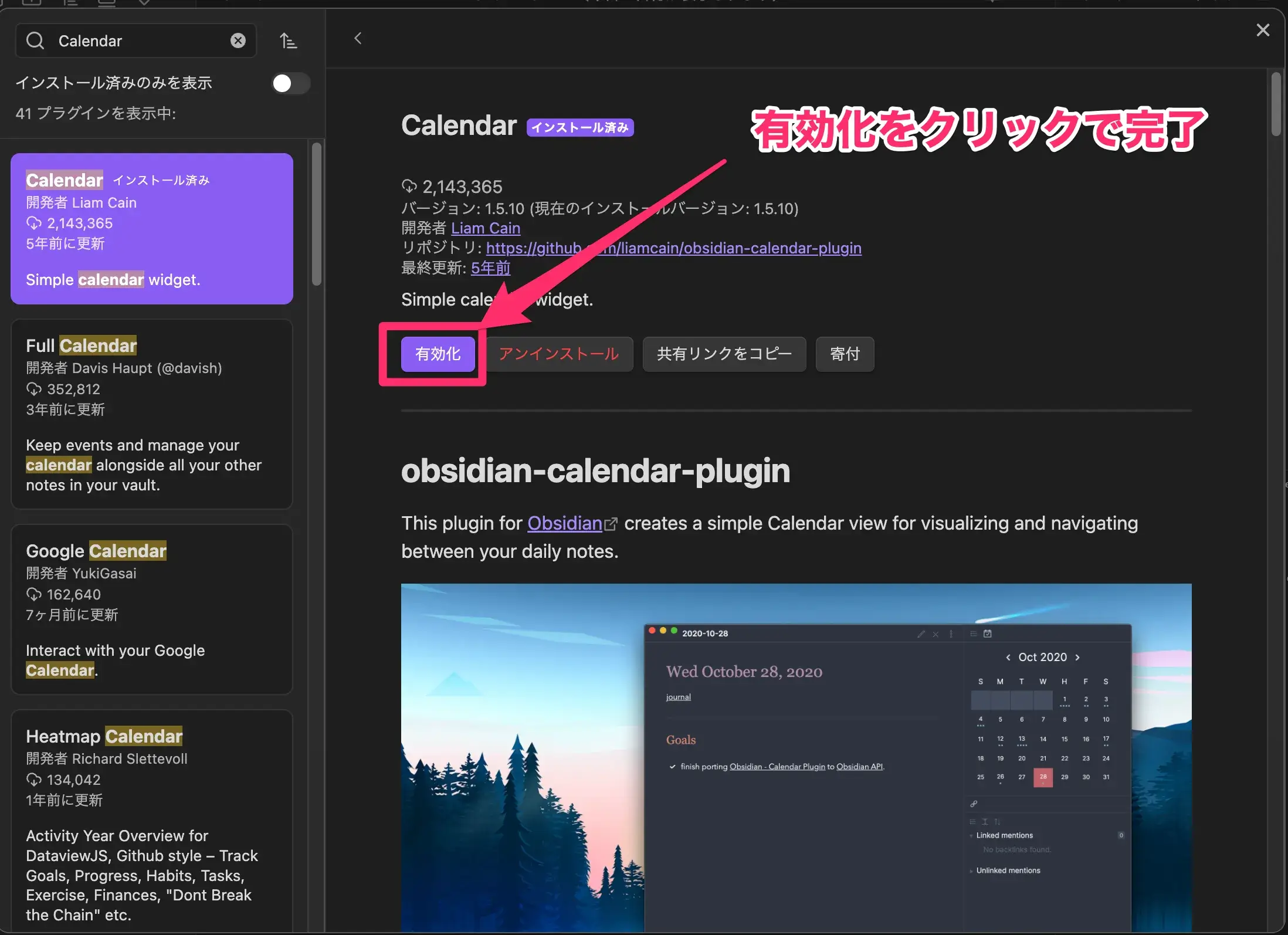Screen dimensions: 1288x935
Task: Click the plugin detail pane scrollbar
Action: (x=1276, y=104)
